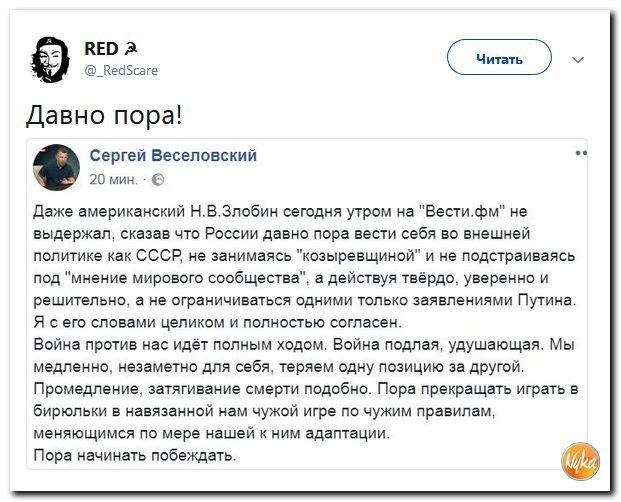Click the hammer and sickle emoji beside RED
Screen dimensions: 621x502
pos(131,49)
